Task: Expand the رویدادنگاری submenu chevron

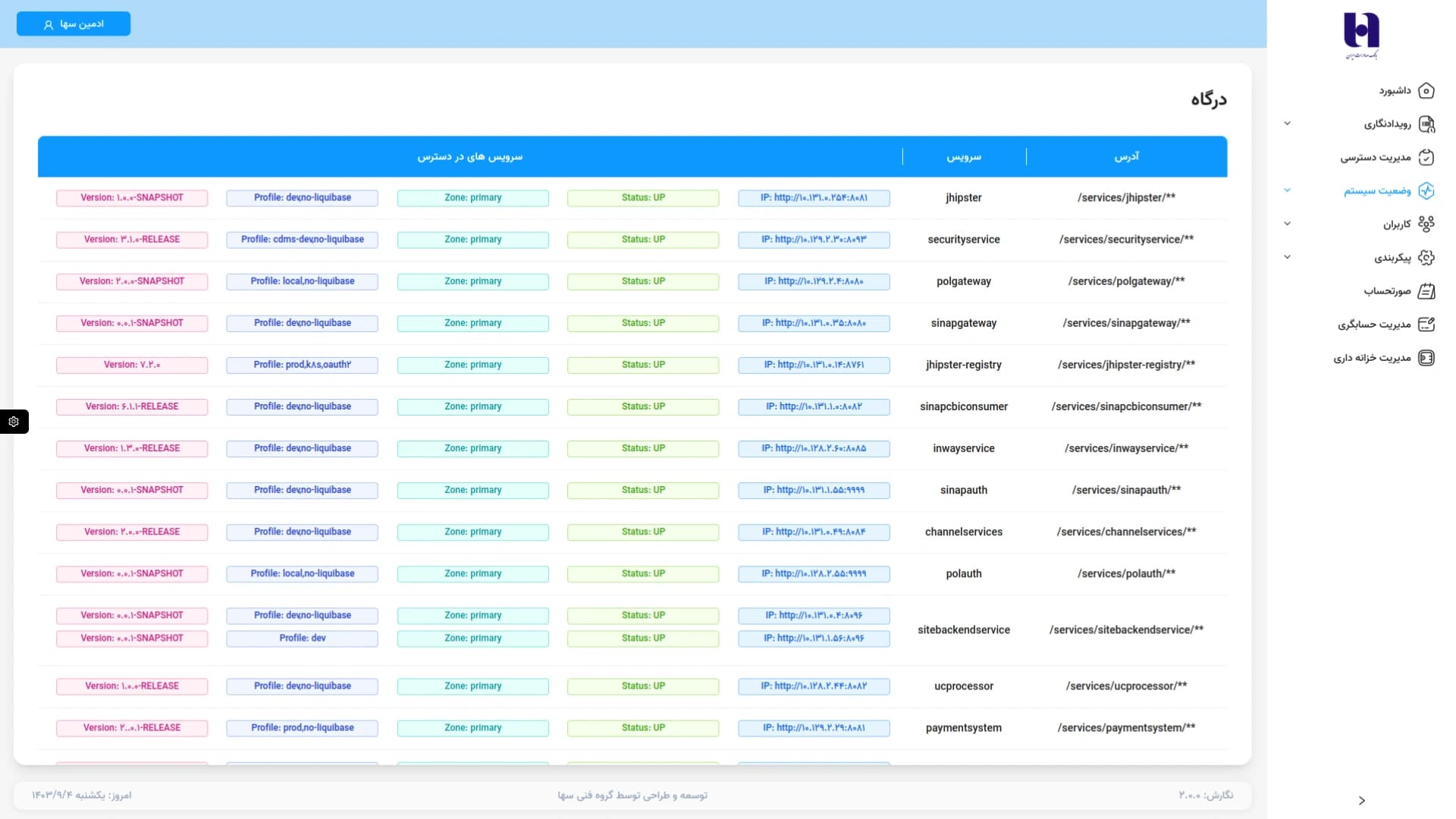Action: [1287, 124]
